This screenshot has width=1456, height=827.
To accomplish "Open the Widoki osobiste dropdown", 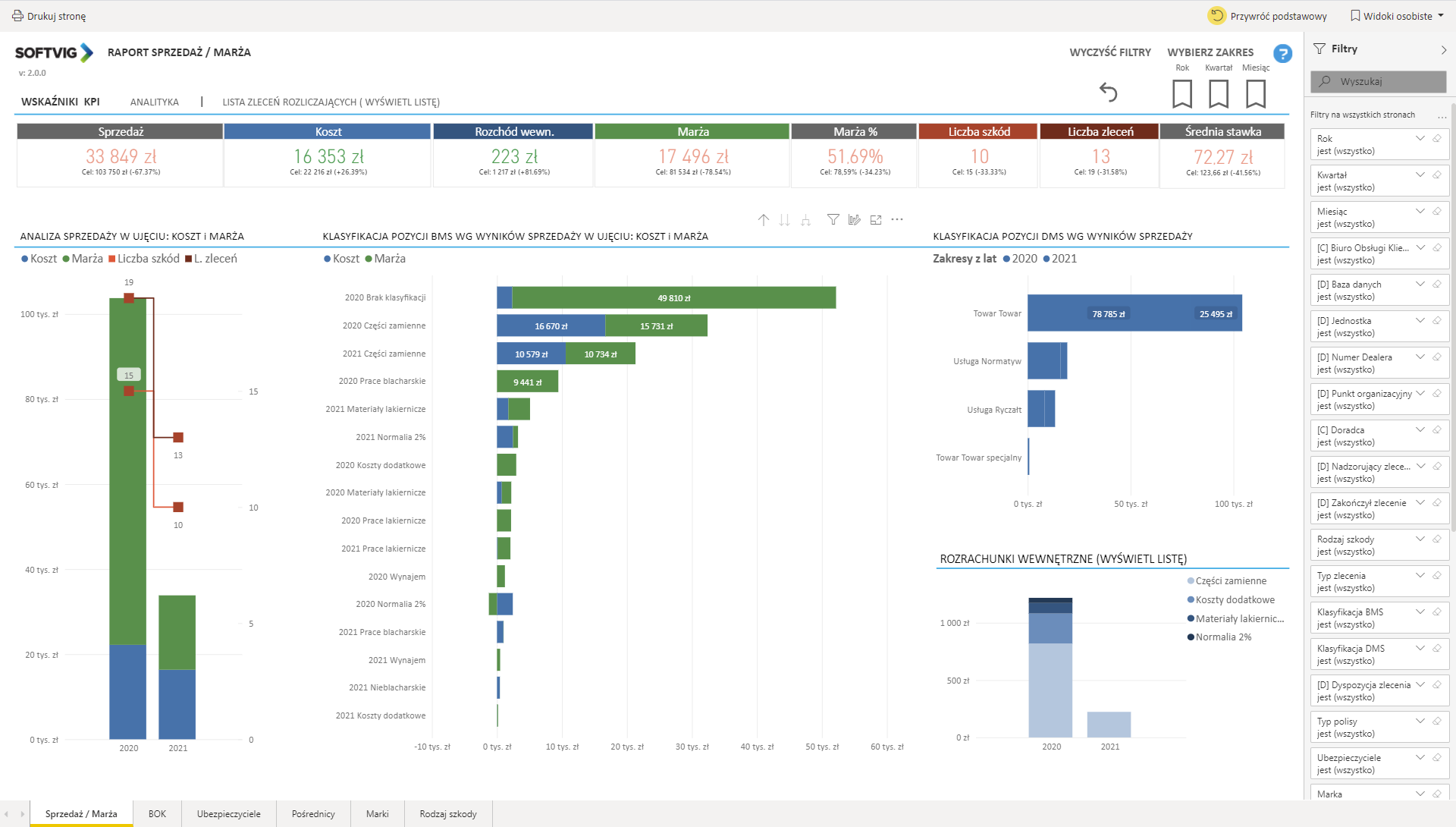I will coord(1397,16).
